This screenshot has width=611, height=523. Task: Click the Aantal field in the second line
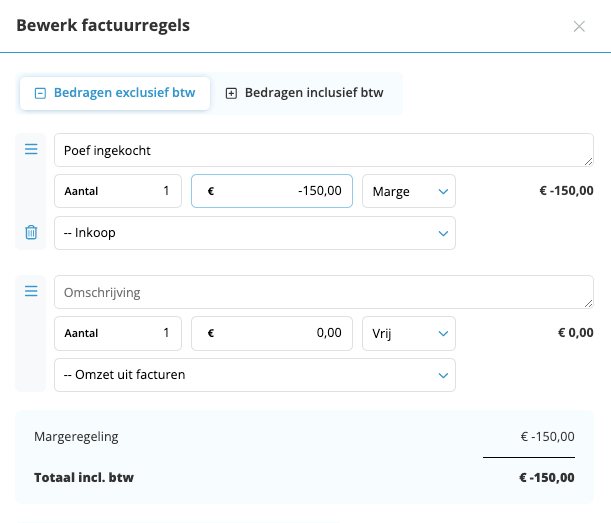pyautogui.click(x=118, y=333)
